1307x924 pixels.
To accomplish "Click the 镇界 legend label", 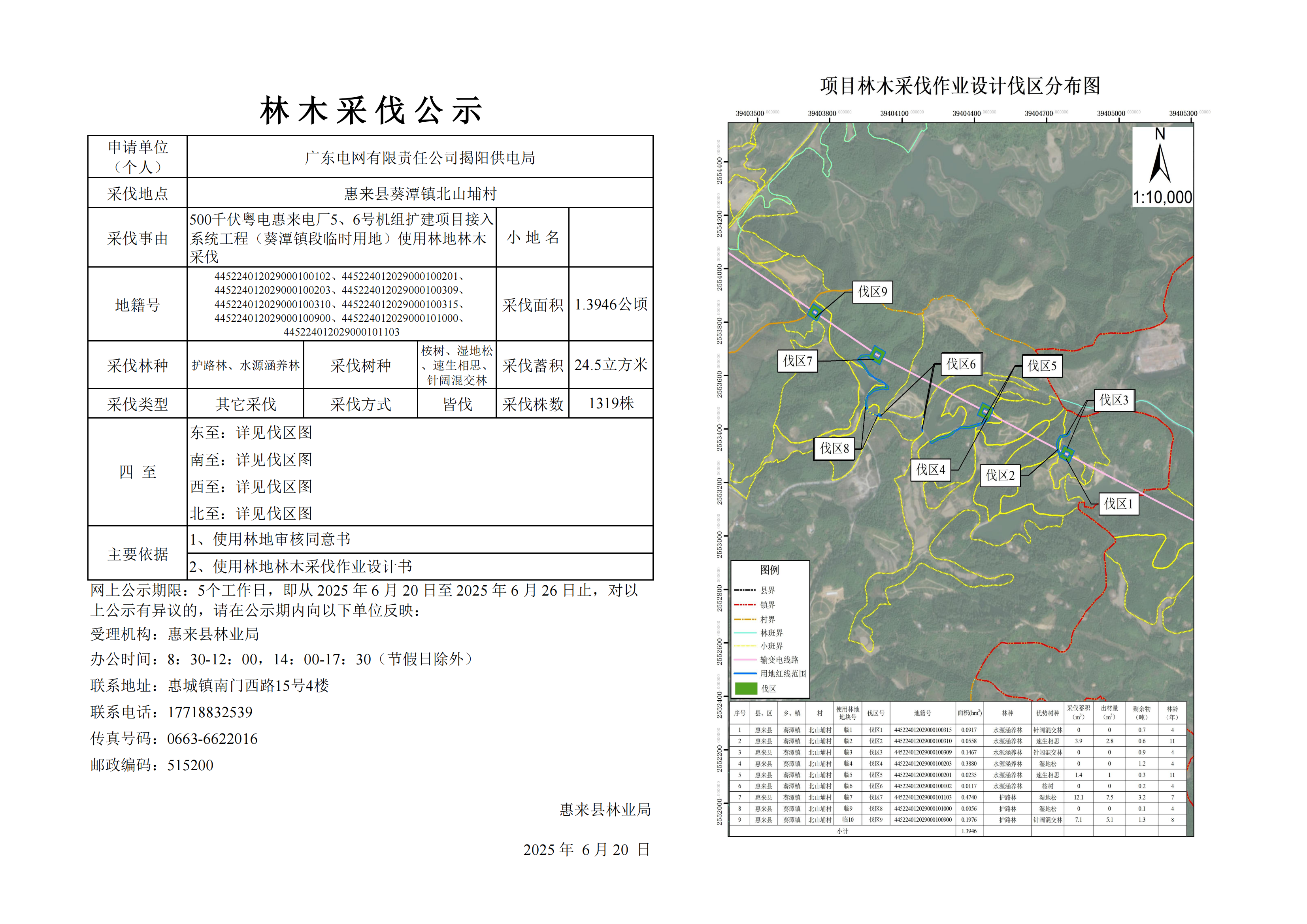I will (x=768, y=605).
